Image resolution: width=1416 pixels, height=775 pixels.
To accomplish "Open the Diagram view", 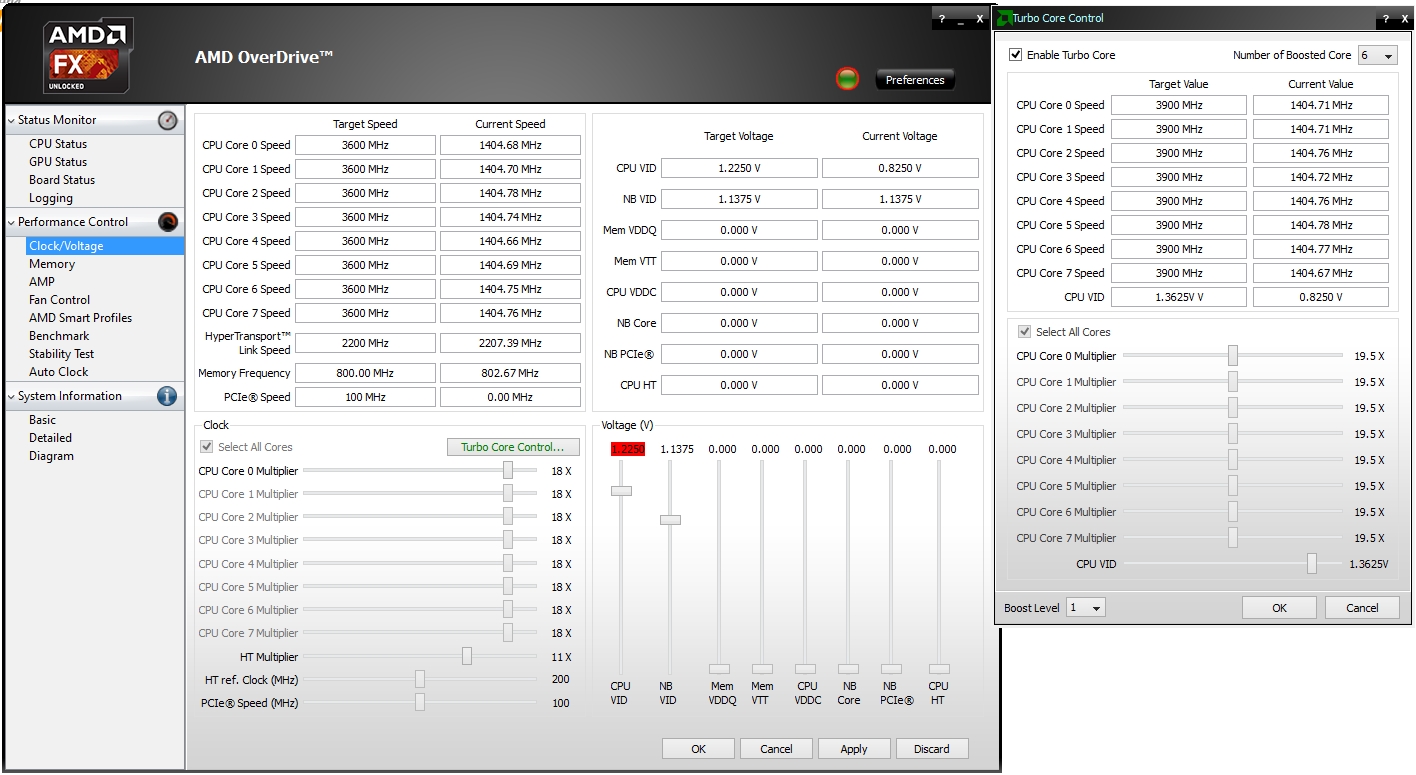I will 52,456.
